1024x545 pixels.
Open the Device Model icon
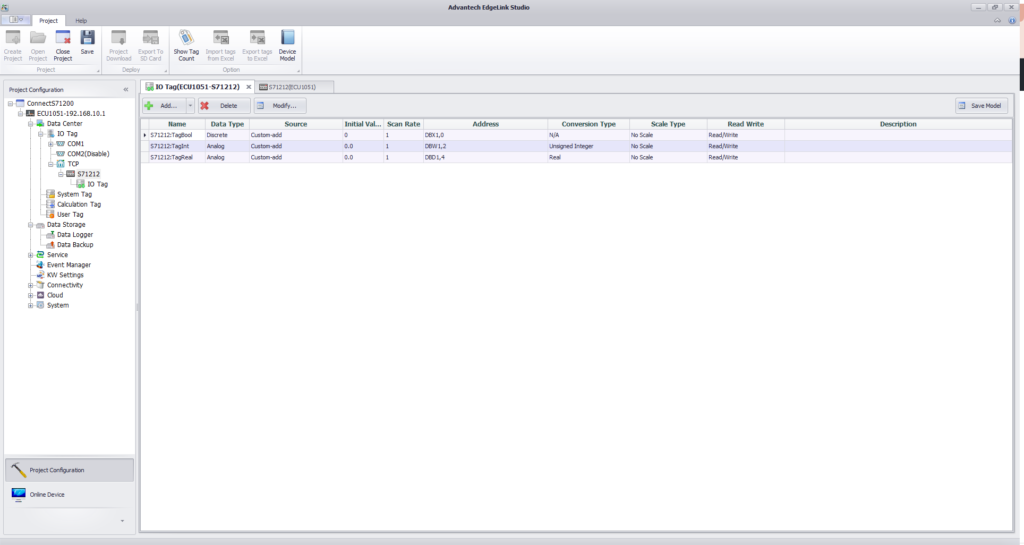point(287,39)
